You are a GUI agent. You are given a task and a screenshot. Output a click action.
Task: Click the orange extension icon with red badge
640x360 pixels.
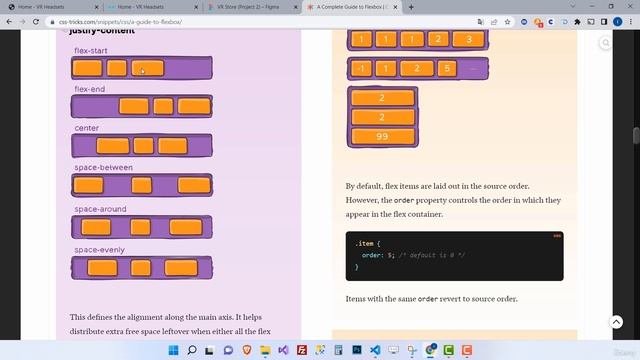pyautogui.click(x=538, y=22)
